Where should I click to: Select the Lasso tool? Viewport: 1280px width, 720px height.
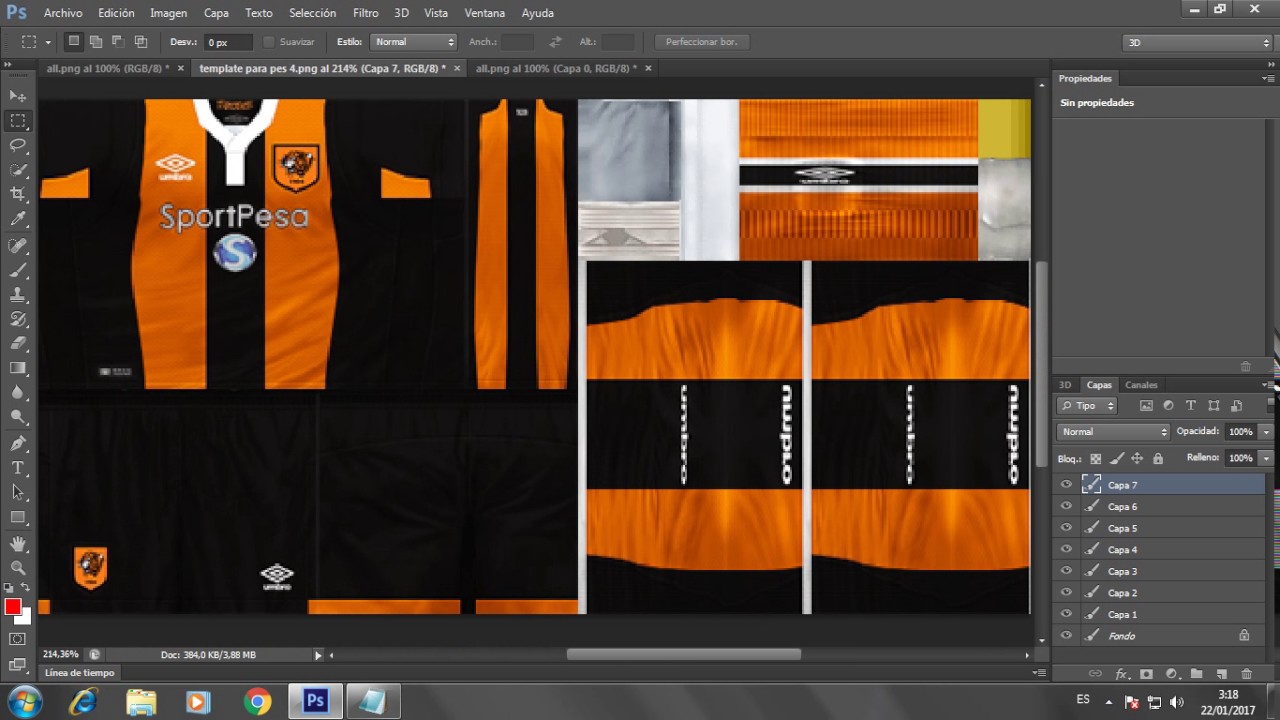click(x=18, y=145)
